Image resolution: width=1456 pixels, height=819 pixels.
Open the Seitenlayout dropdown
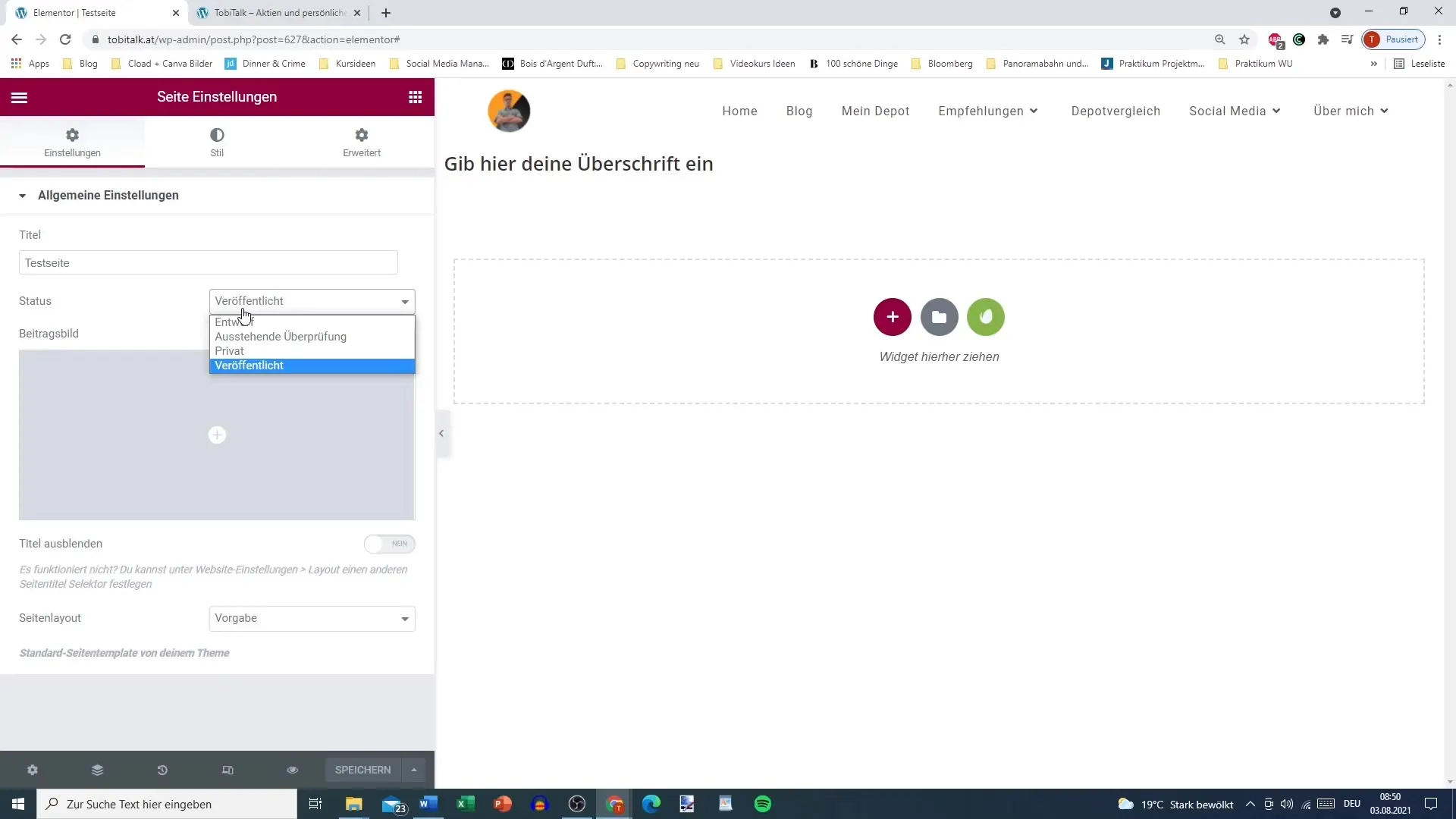click(312, 618)
